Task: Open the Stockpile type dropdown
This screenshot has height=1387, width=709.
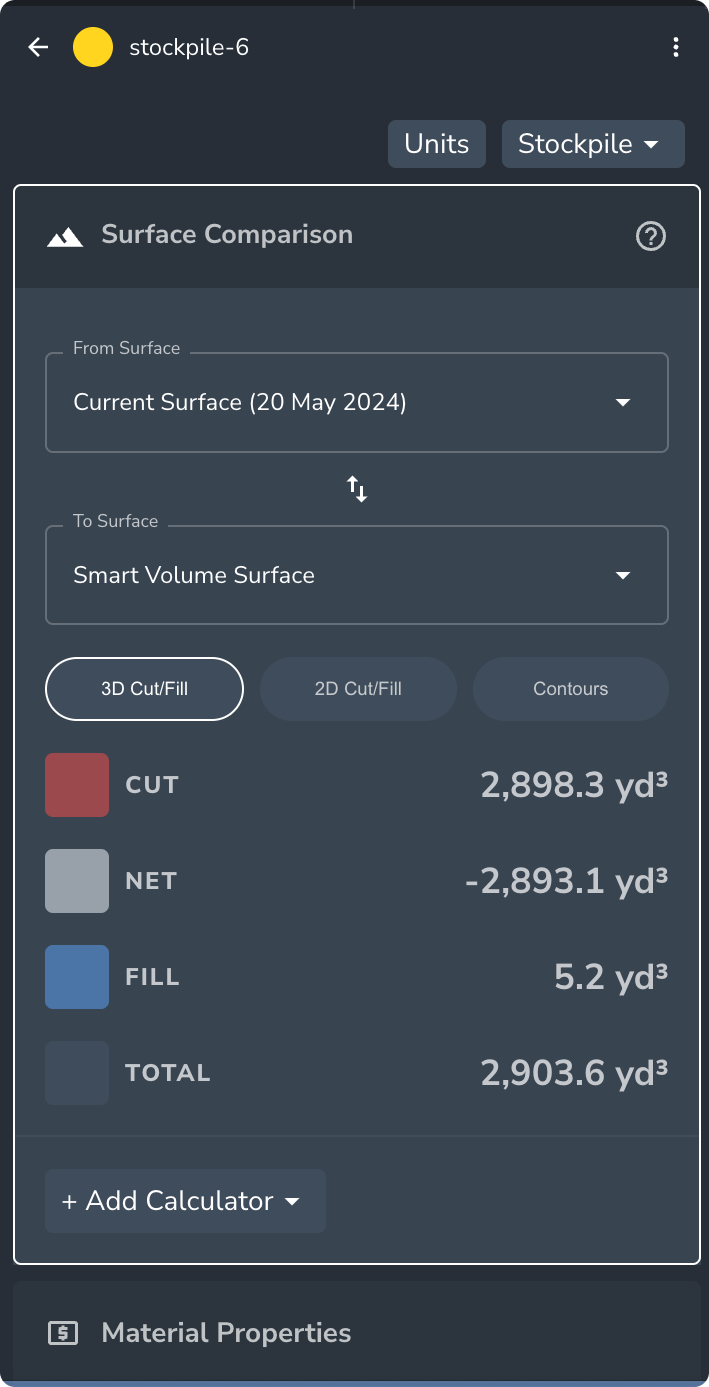Action: [x=593, y=144]
